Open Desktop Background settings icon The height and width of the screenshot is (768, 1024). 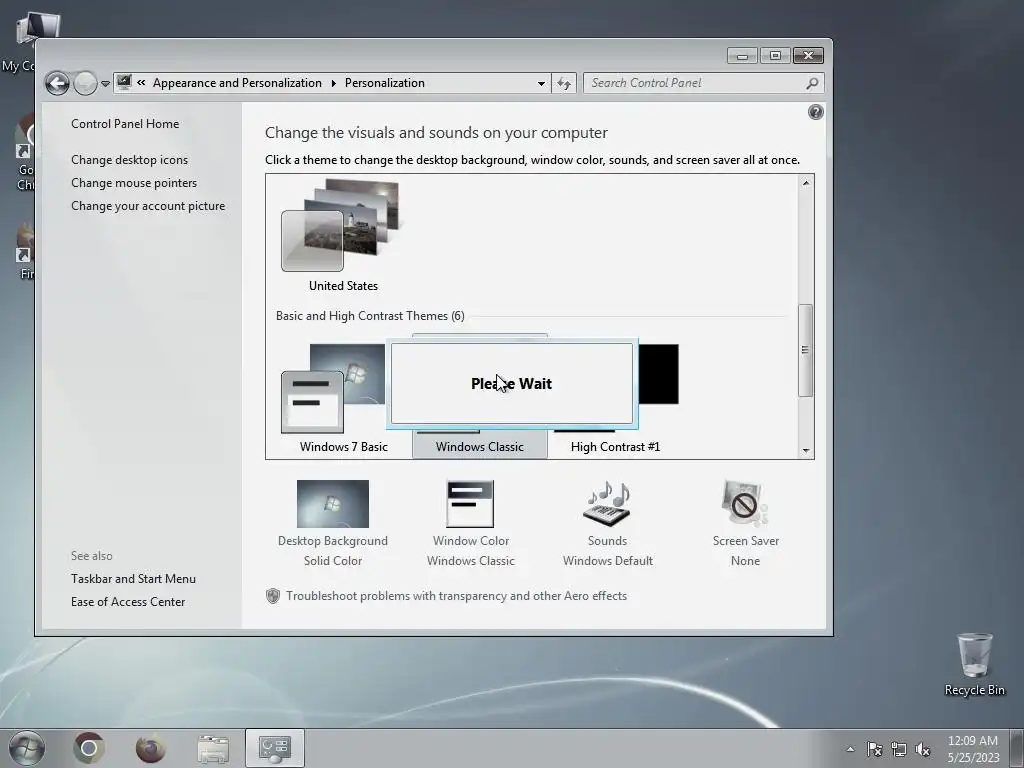[x=332, y=504]
